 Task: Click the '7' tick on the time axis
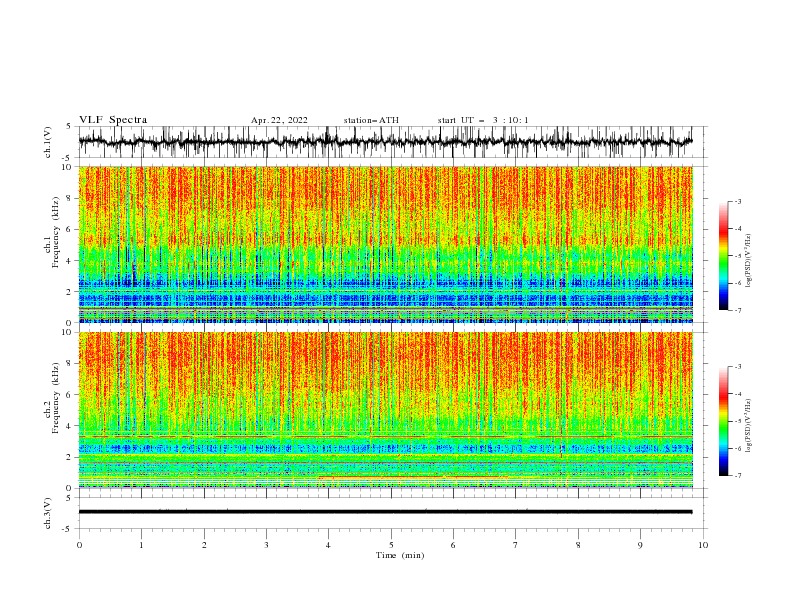click(516, 545)
